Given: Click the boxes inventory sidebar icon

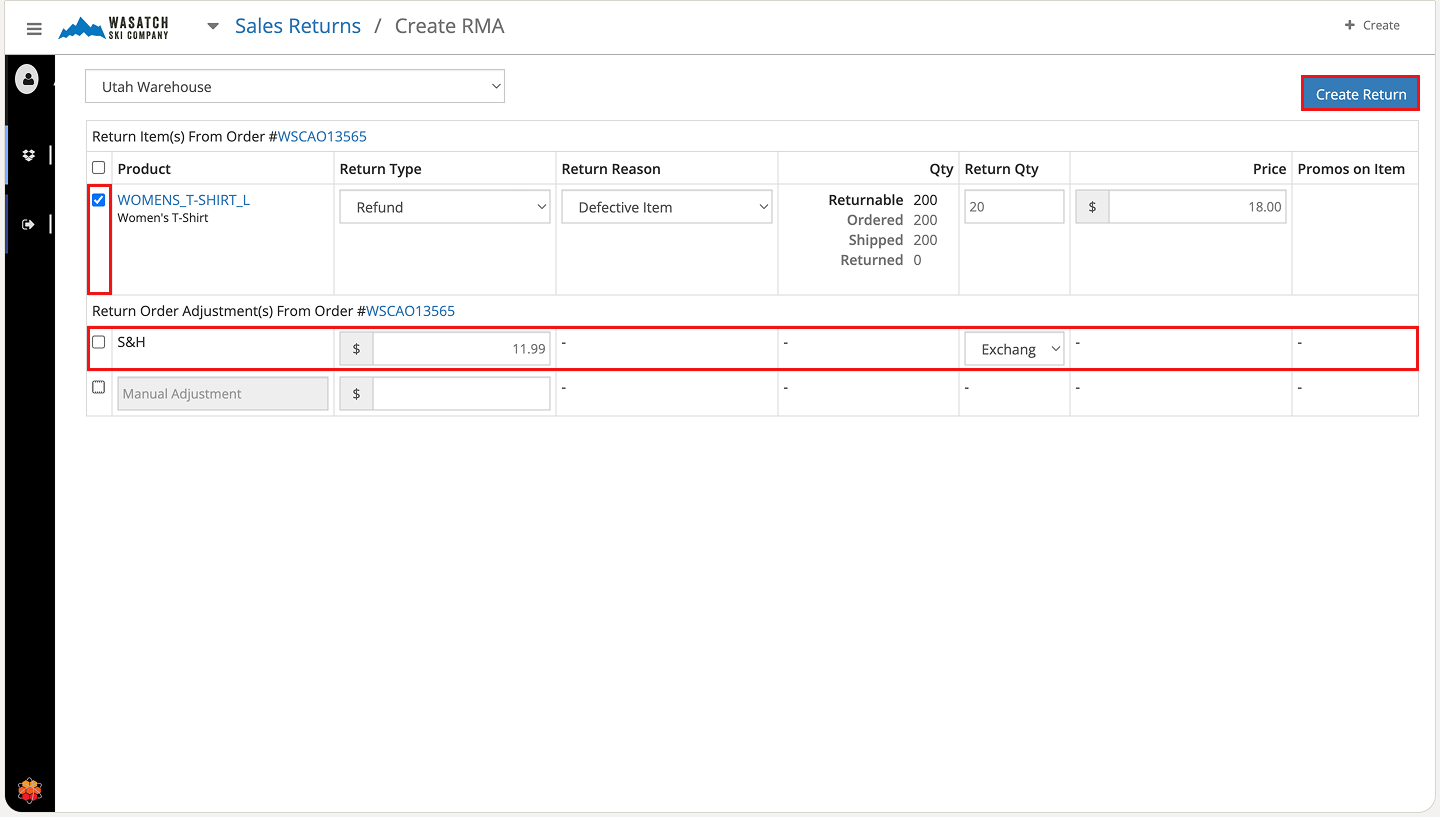Looking at the screenshot, I should [x=28, y=155].
